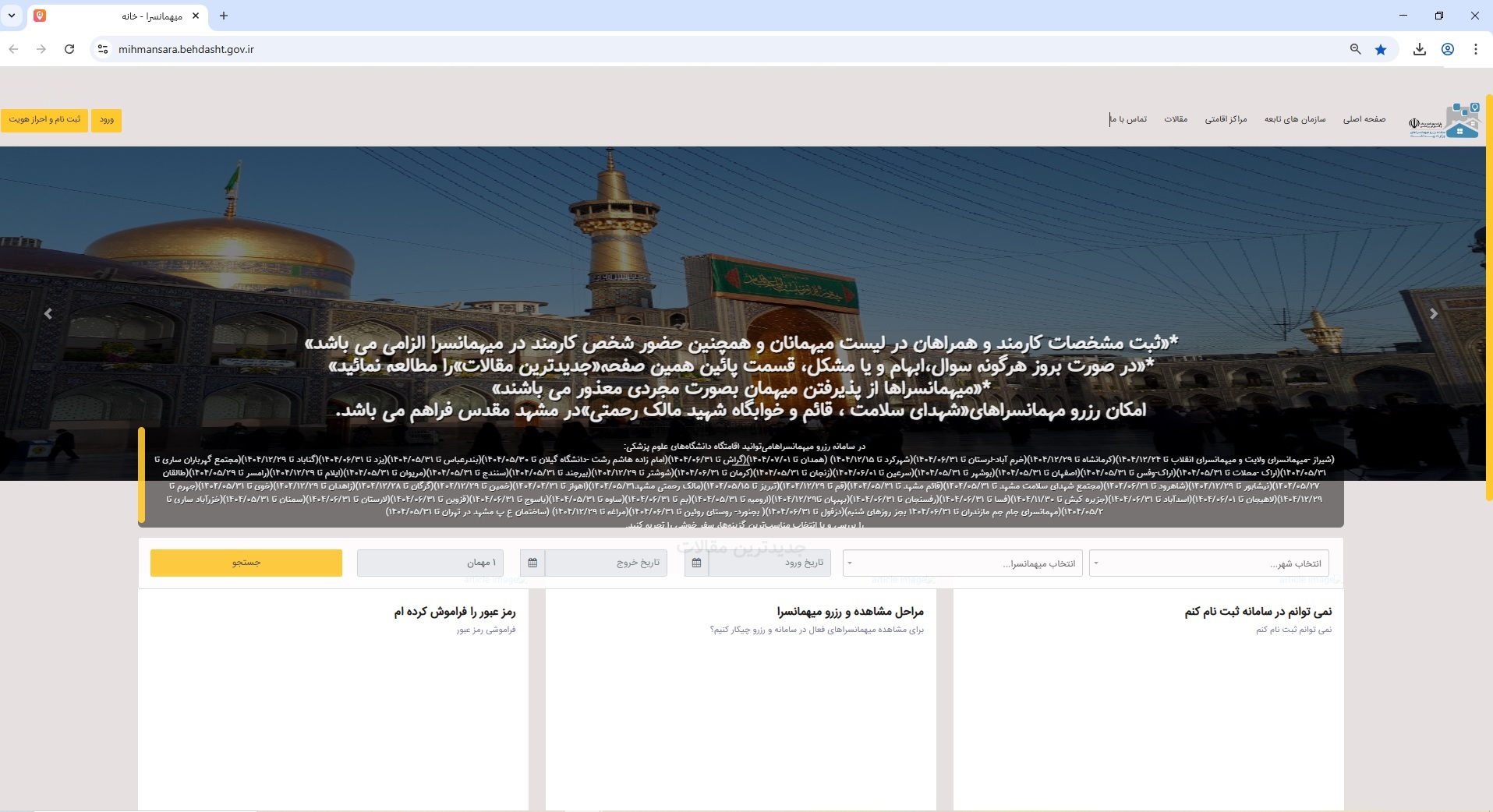
Task: Open the انتخاب میهمانسرا dropdown
Action: [x=963, y=563]
